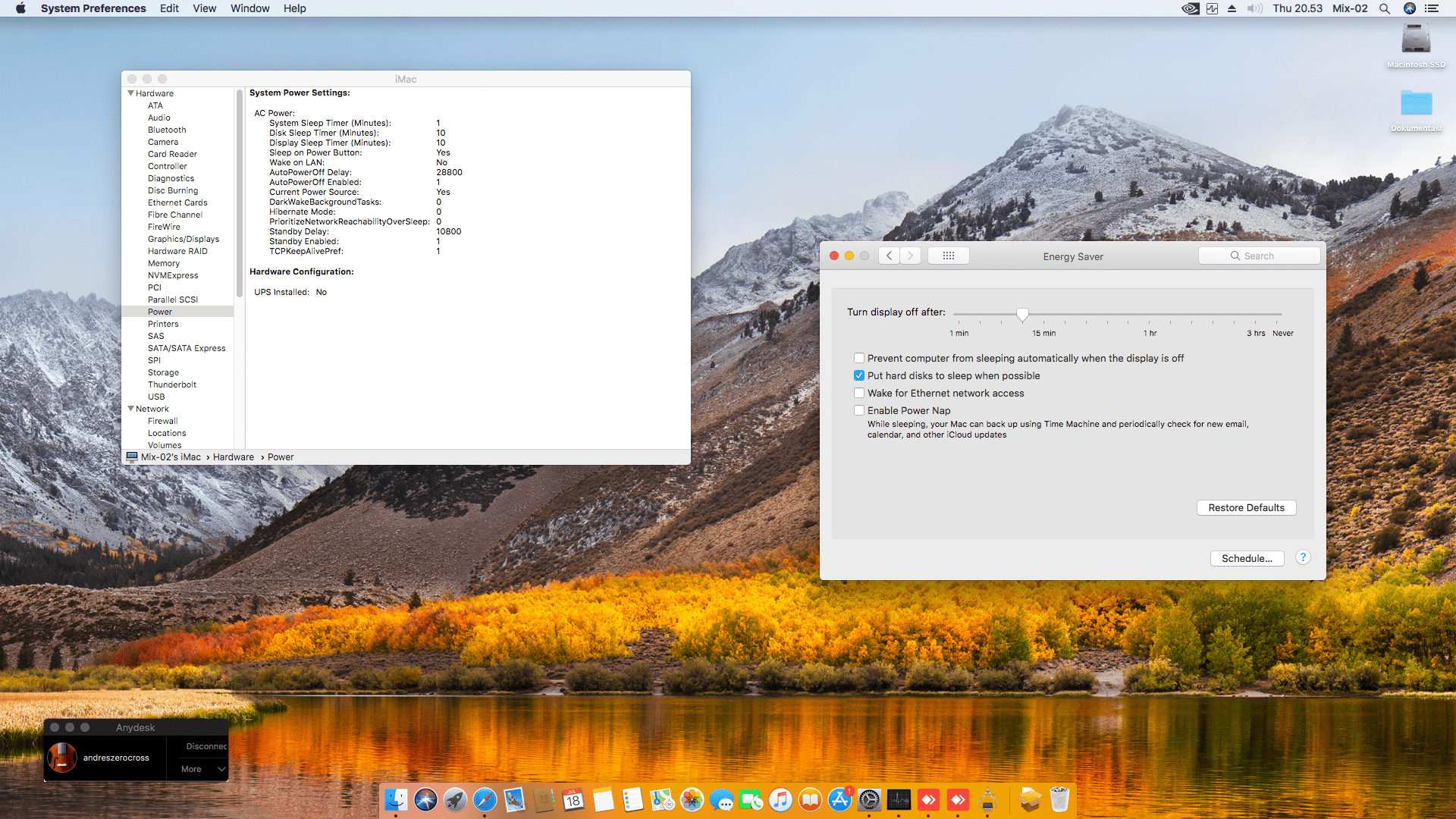Open the Window menu in menu bar
The width and height of the screenshot is (1456, 819).
249,8
